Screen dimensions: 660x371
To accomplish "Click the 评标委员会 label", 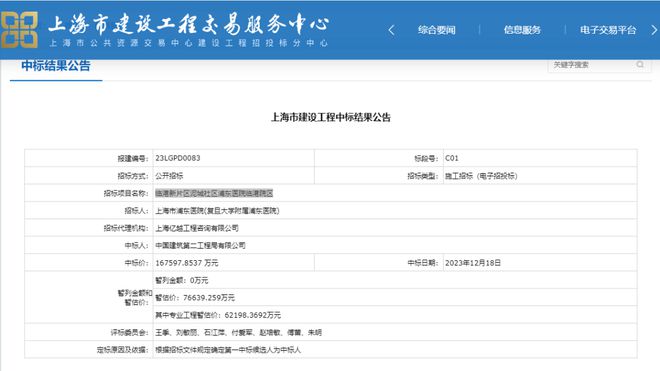I will point(130,333).
